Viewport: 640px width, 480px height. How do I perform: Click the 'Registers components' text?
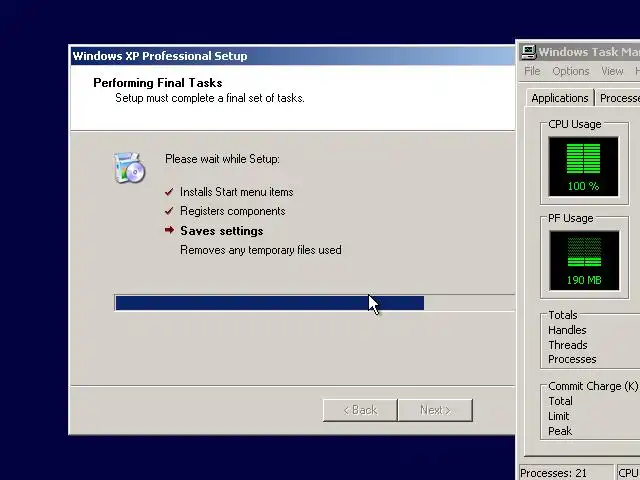coord(233,211)
